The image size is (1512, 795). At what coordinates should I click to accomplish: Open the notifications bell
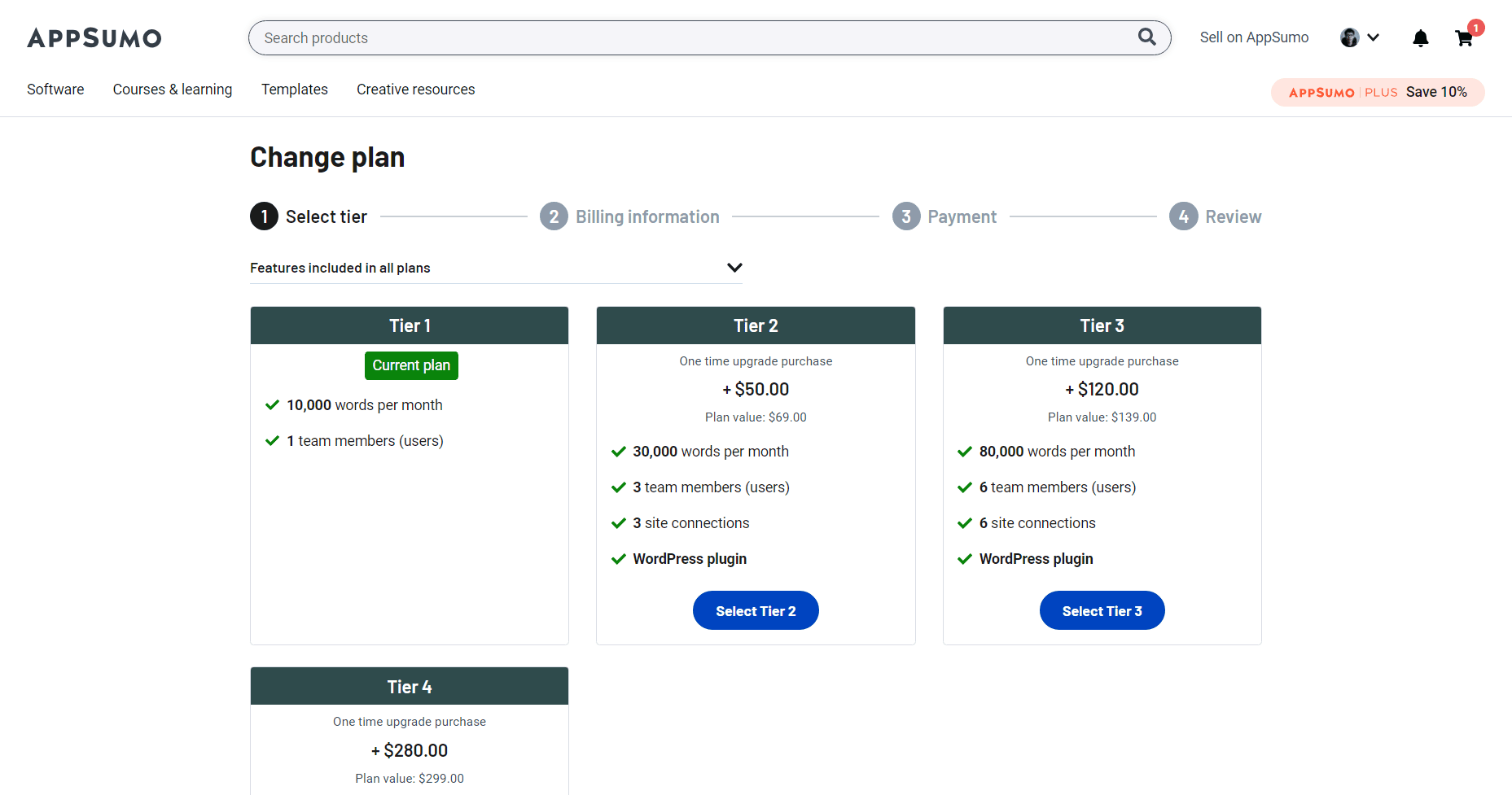(1420, 38)
